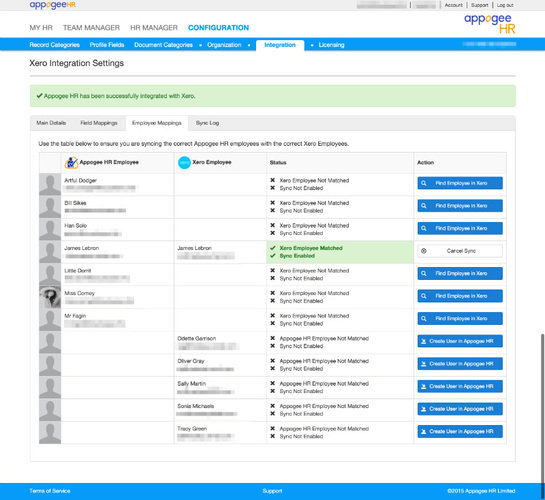Create Appogee HR user for Oliver Gray
Image resolution: width=545 pixels, height=500 pixels.
coord(460,364)
